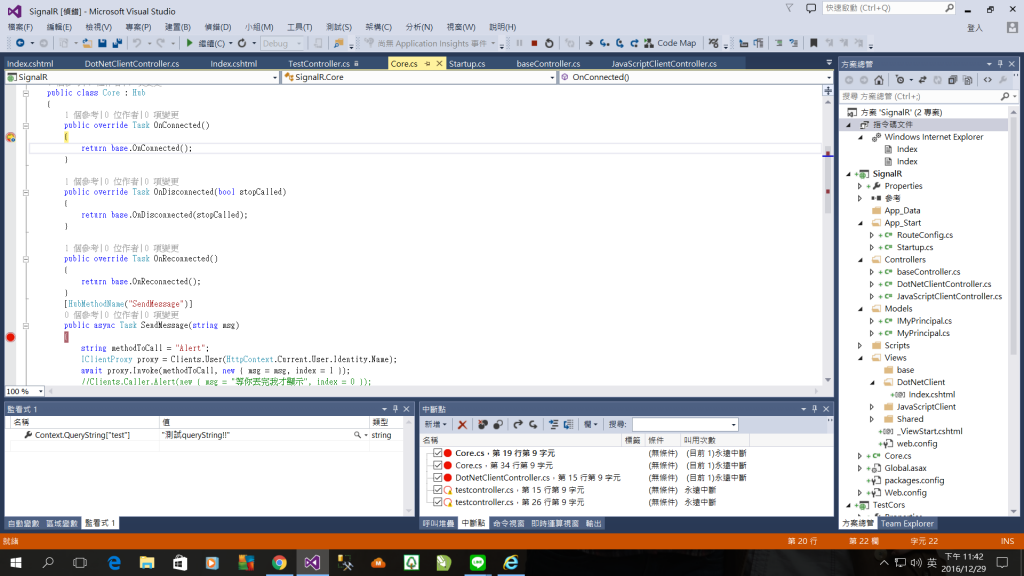The width and height of the screenshot is (1024, 576).
Task: Open the 工具(T) menu
Action: [x=299, y=27]
